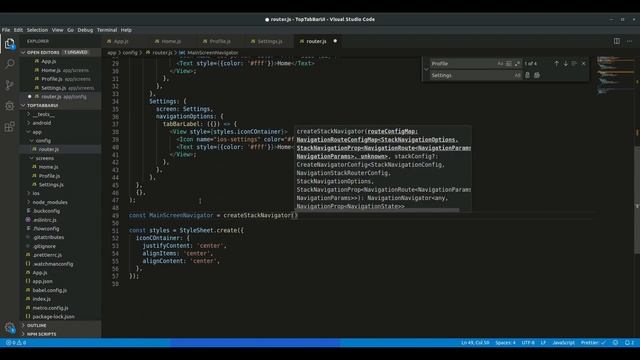The width and height of the screenshot is (640, 360).
Task: Toggle Match Case in find box
Action: pyautogui.click(x=500, y=64)
